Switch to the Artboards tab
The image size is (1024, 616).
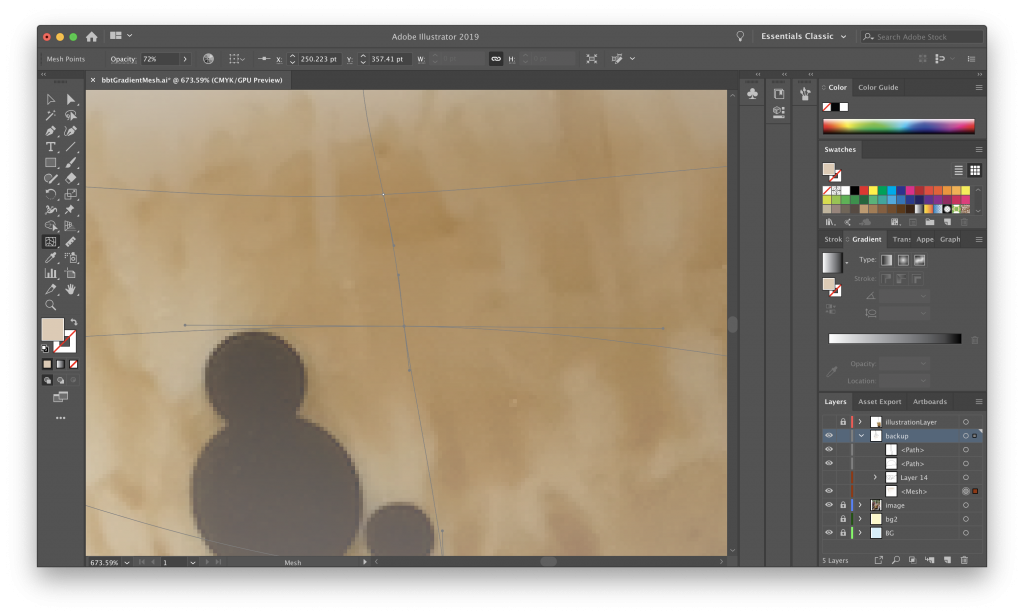point(929,402)
